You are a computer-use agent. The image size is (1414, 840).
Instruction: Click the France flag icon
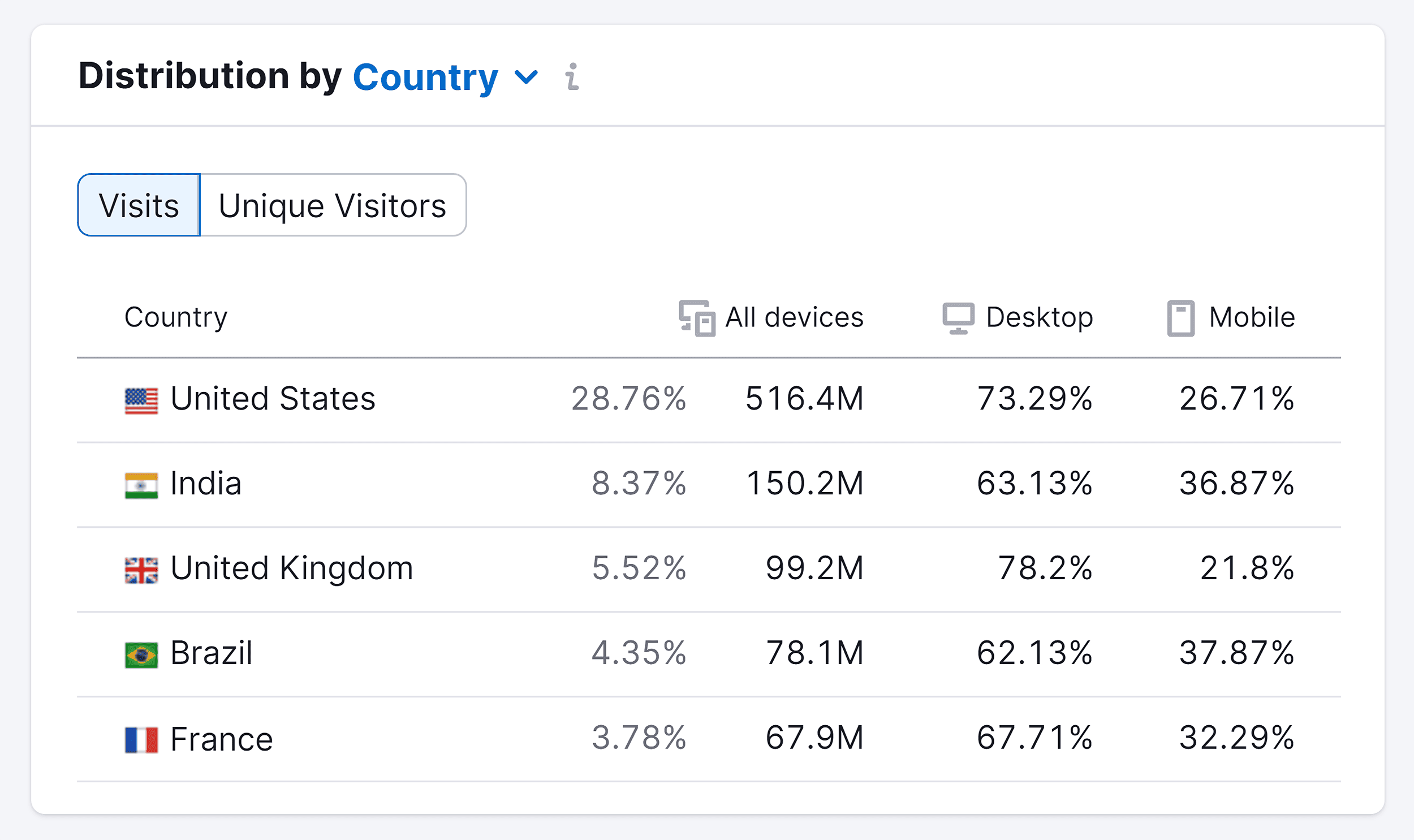pyautogui.click(x=141, y=740)
